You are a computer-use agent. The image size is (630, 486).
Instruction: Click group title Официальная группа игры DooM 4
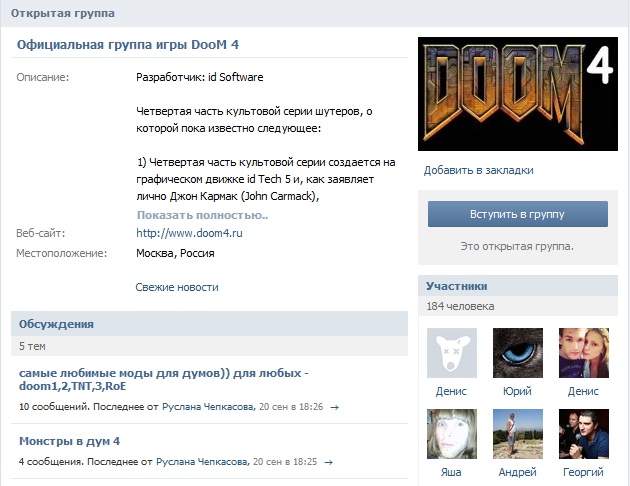coord(128,45)
